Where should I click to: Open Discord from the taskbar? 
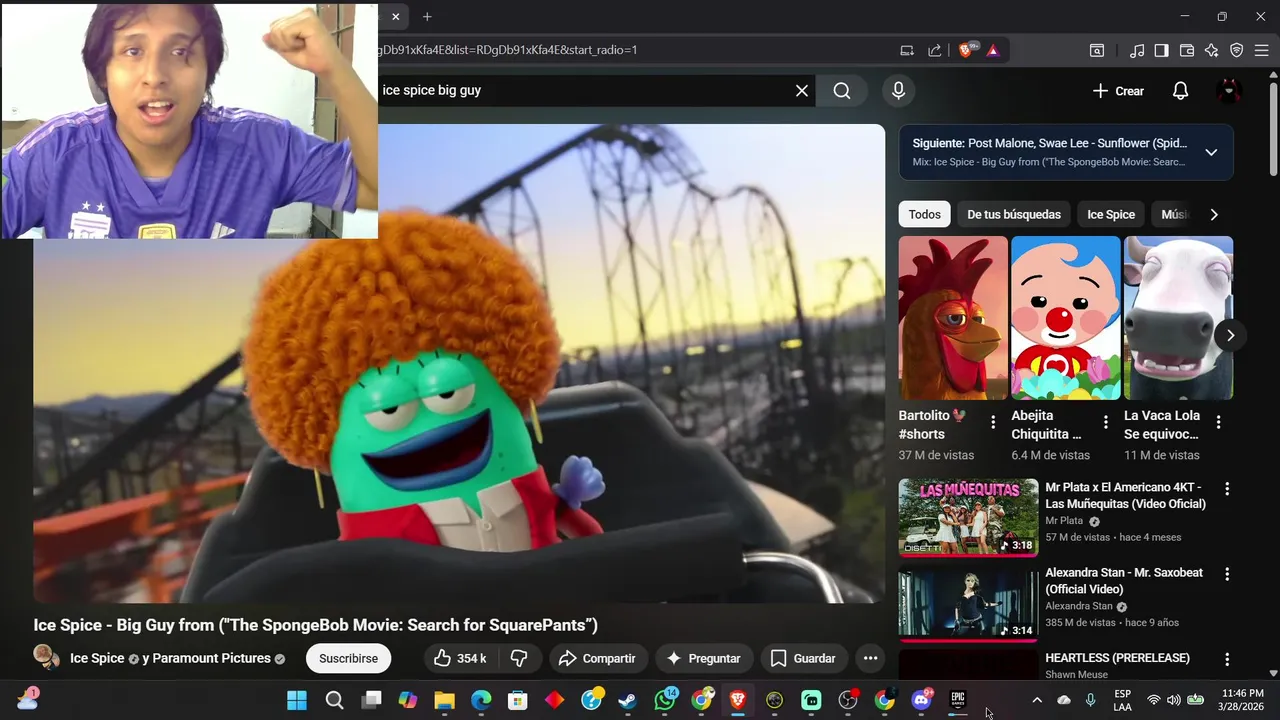pyautogui.click(x=921, y=700)
